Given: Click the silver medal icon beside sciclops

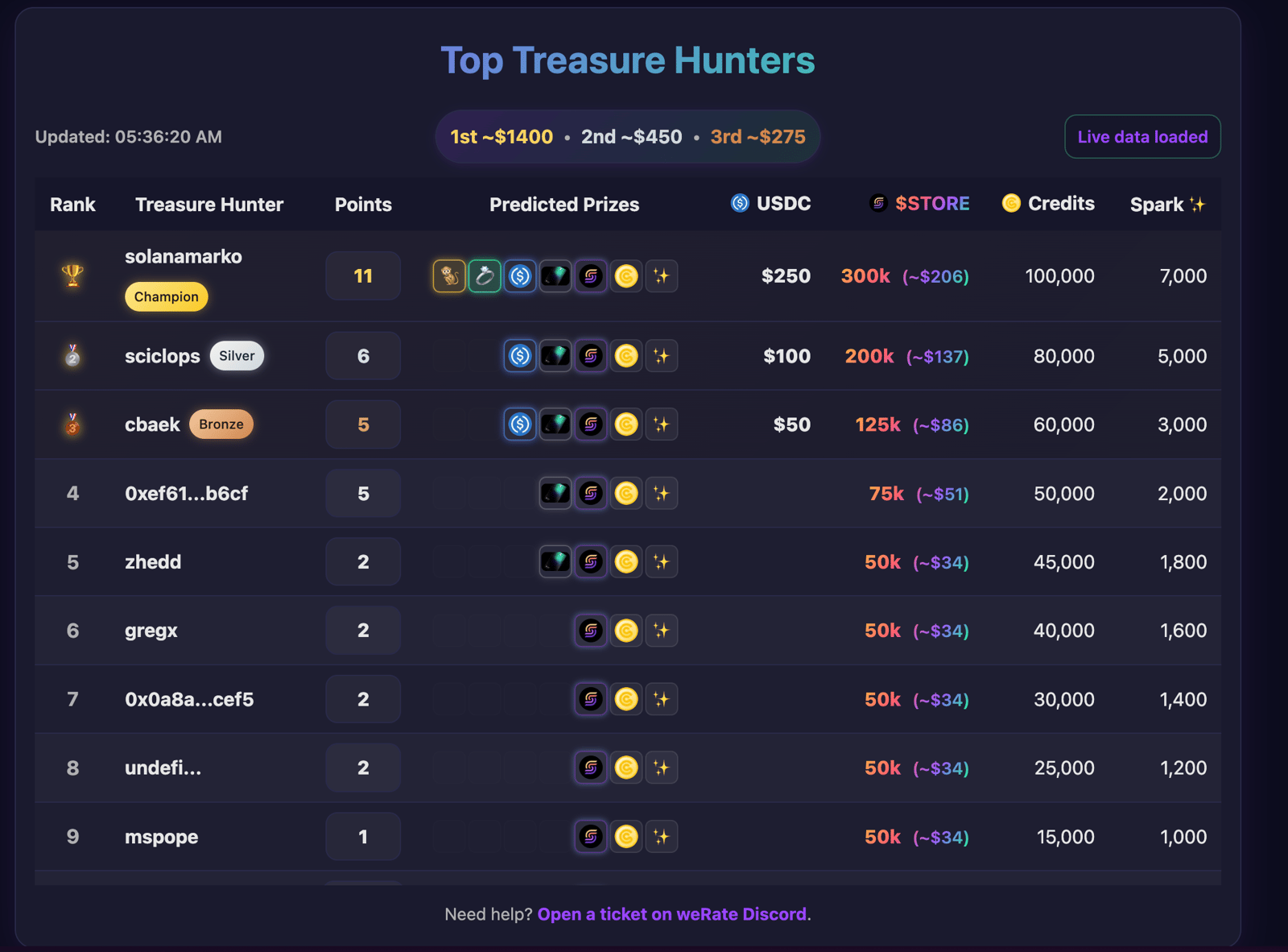Looking at the screenshot, I should (72, 355).
